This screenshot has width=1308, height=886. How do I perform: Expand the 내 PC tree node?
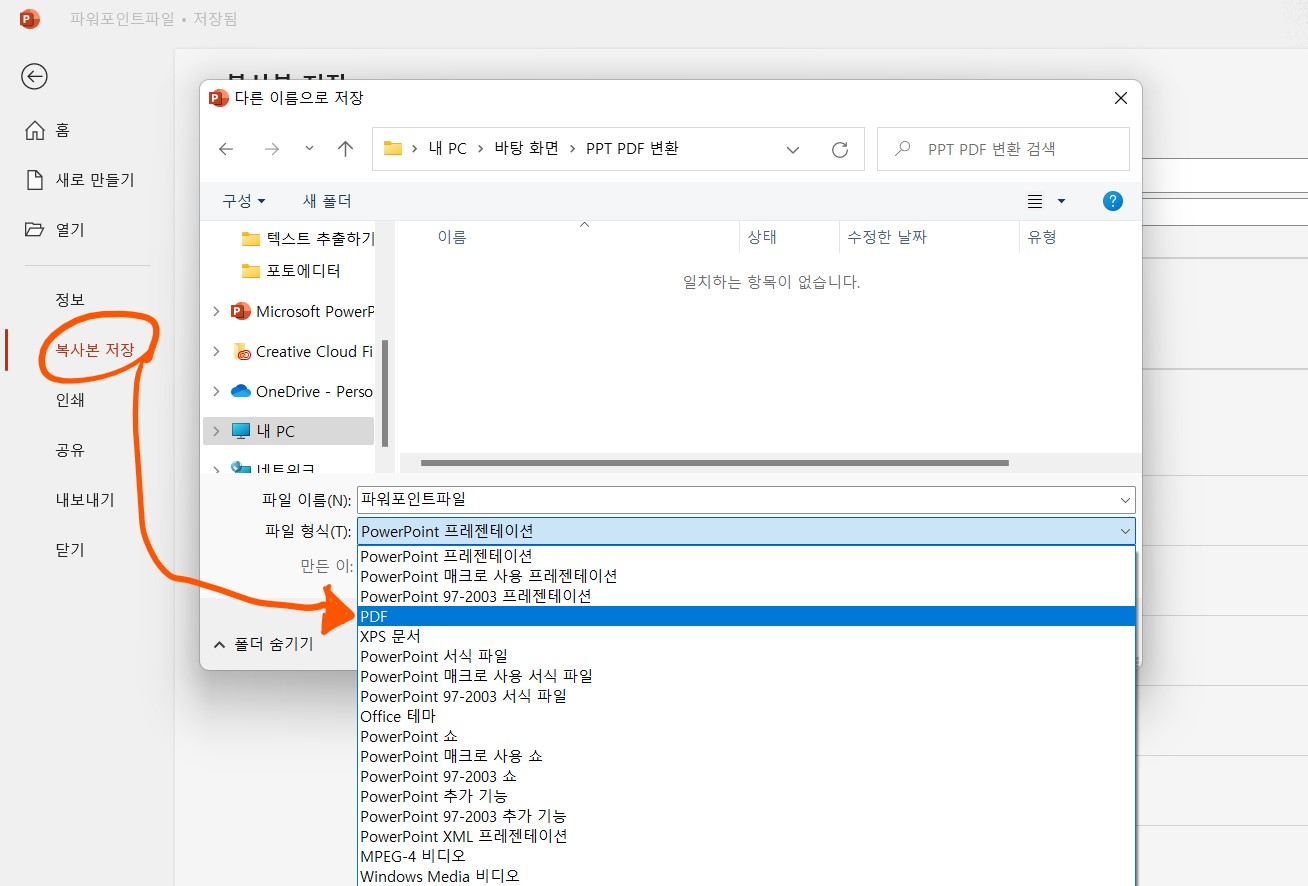click(x=216, y=431)
